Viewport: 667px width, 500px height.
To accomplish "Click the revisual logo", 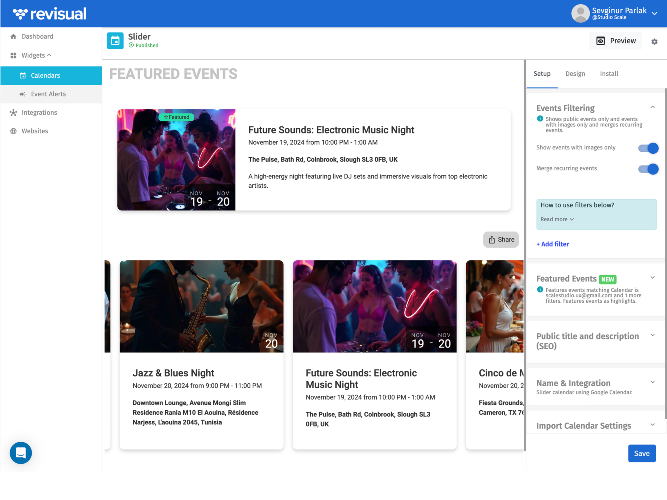I will click(x=49, y=14).
